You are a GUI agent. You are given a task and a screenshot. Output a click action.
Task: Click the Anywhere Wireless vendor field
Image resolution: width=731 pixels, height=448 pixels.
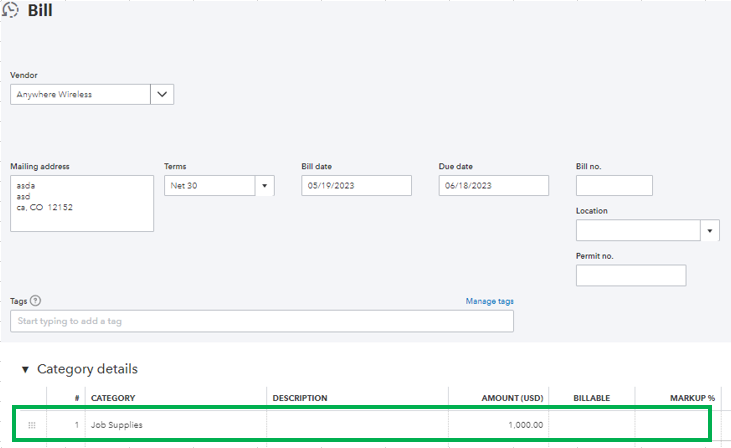80,94
